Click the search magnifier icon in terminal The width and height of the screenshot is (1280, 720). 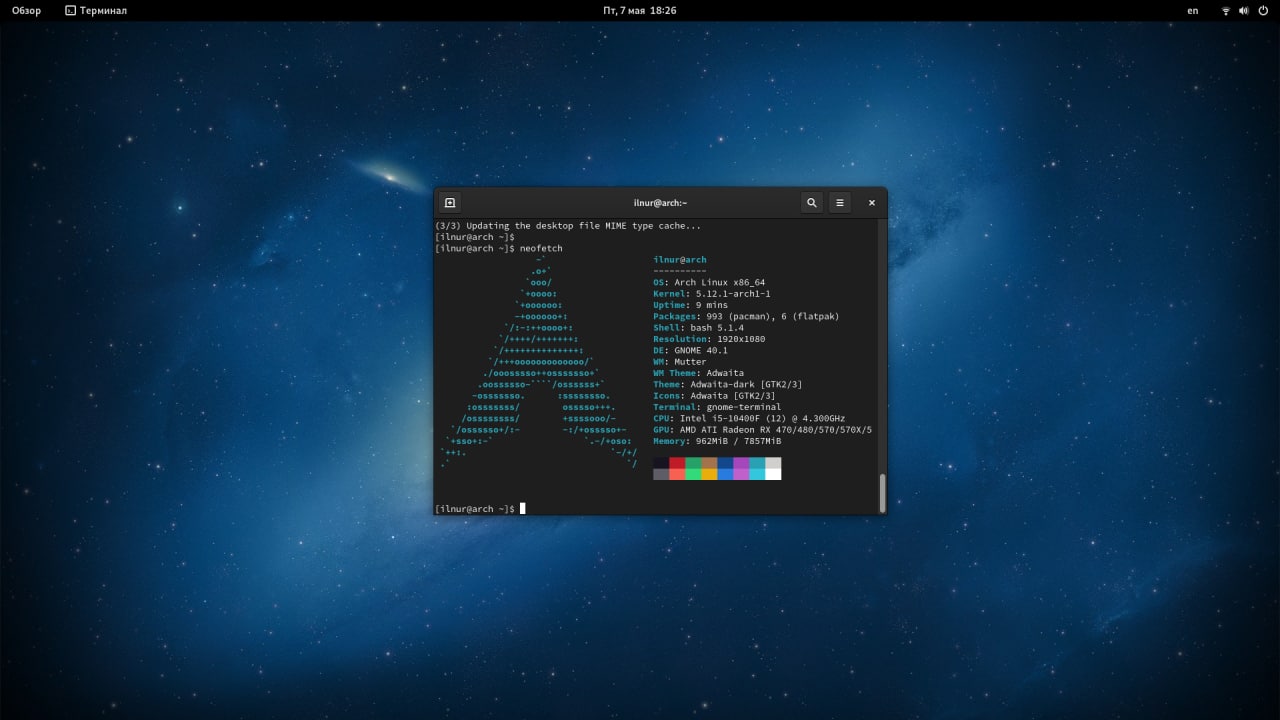pyautogui.click(x=812, y=203)
